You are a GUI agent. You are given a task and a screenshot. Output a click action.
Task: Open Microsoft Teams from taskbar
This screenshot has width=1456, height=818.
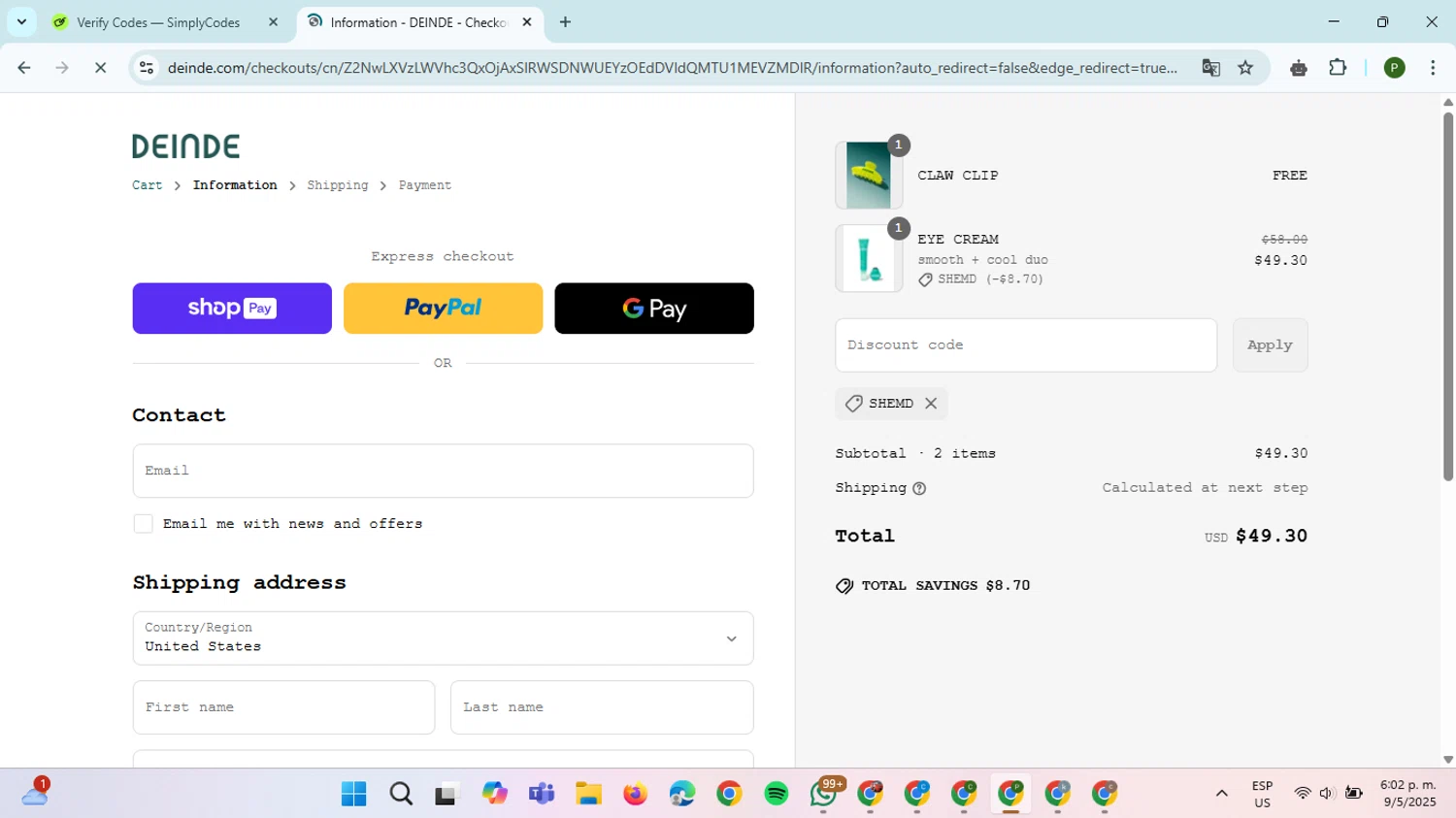[x=542, y=794]
